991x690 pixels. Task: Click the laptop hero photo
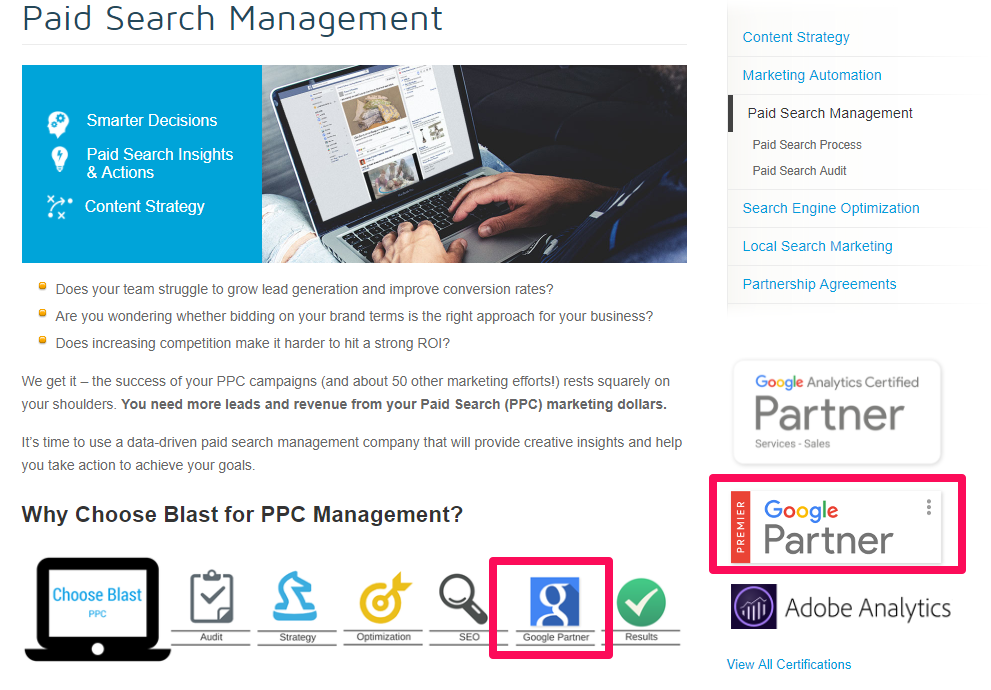click(474, 164)
